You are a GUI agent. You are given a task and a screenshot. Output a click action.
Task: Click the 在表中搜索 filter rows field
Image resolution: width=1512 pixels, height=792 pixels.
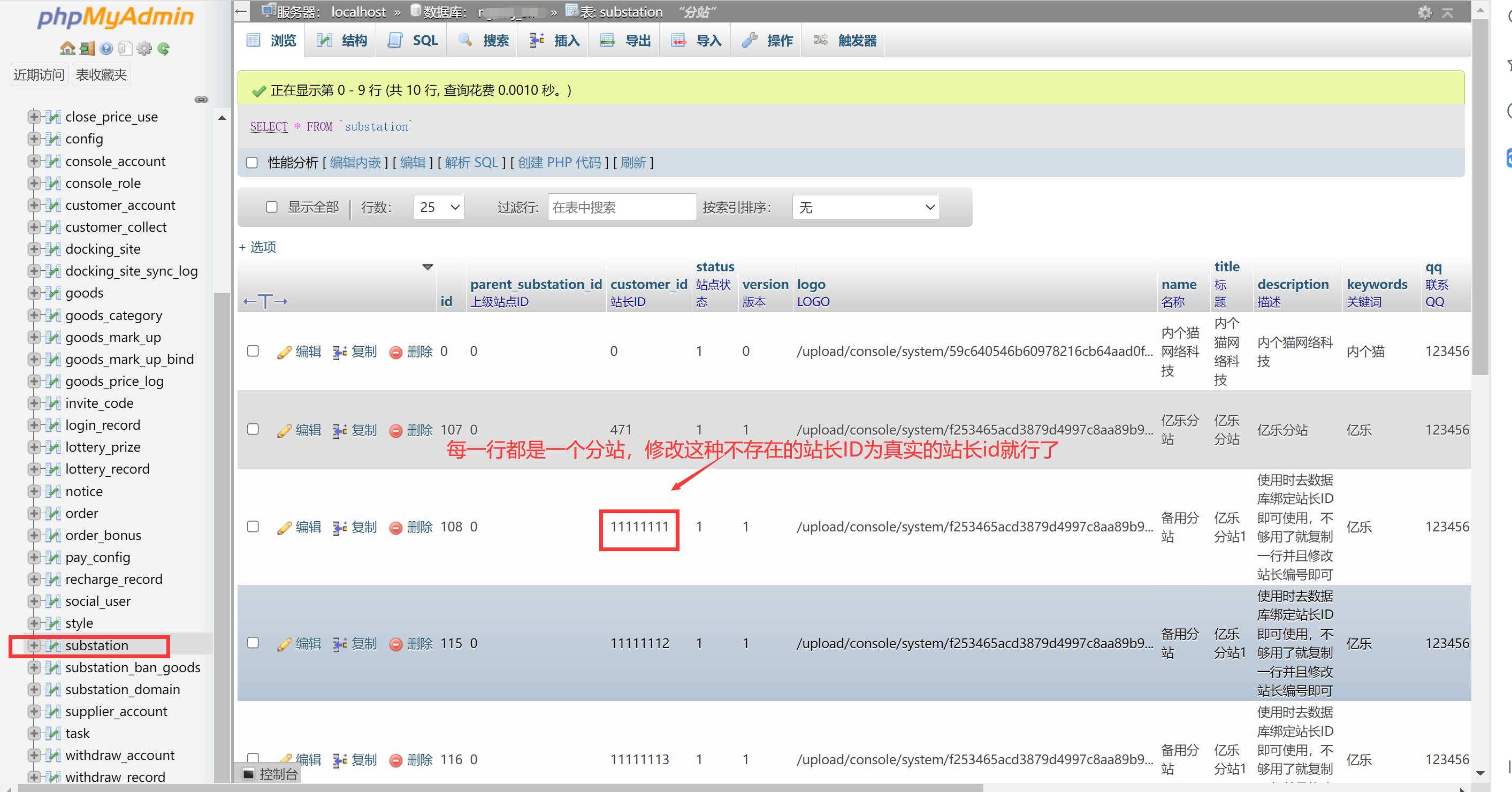(621, 207)
